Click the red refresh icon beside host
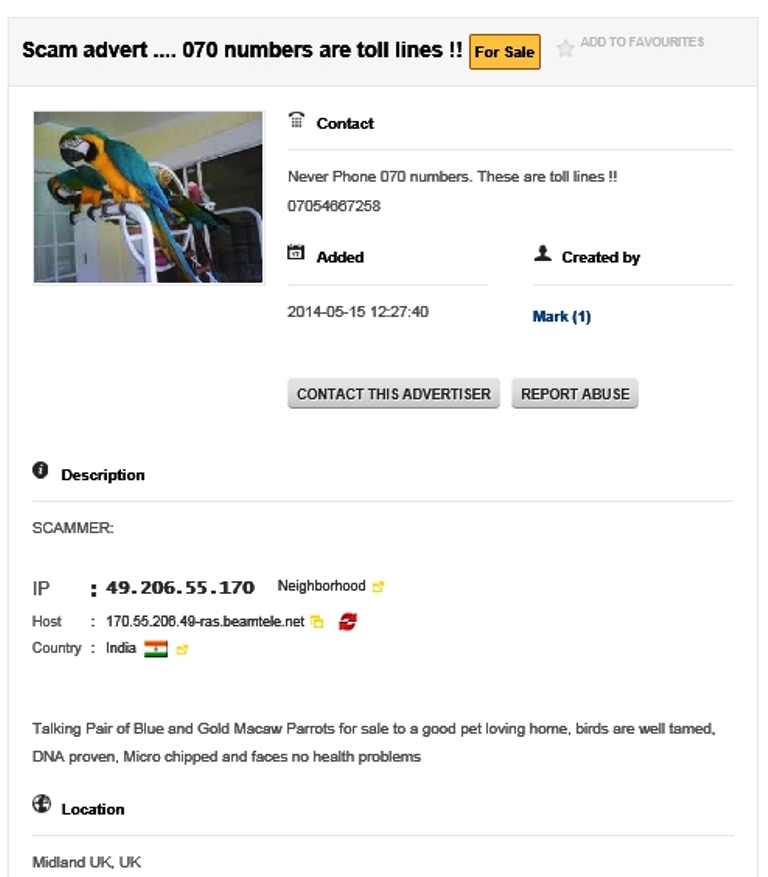The width and height of the screenshot is (768, 877). tap(348, 621)
